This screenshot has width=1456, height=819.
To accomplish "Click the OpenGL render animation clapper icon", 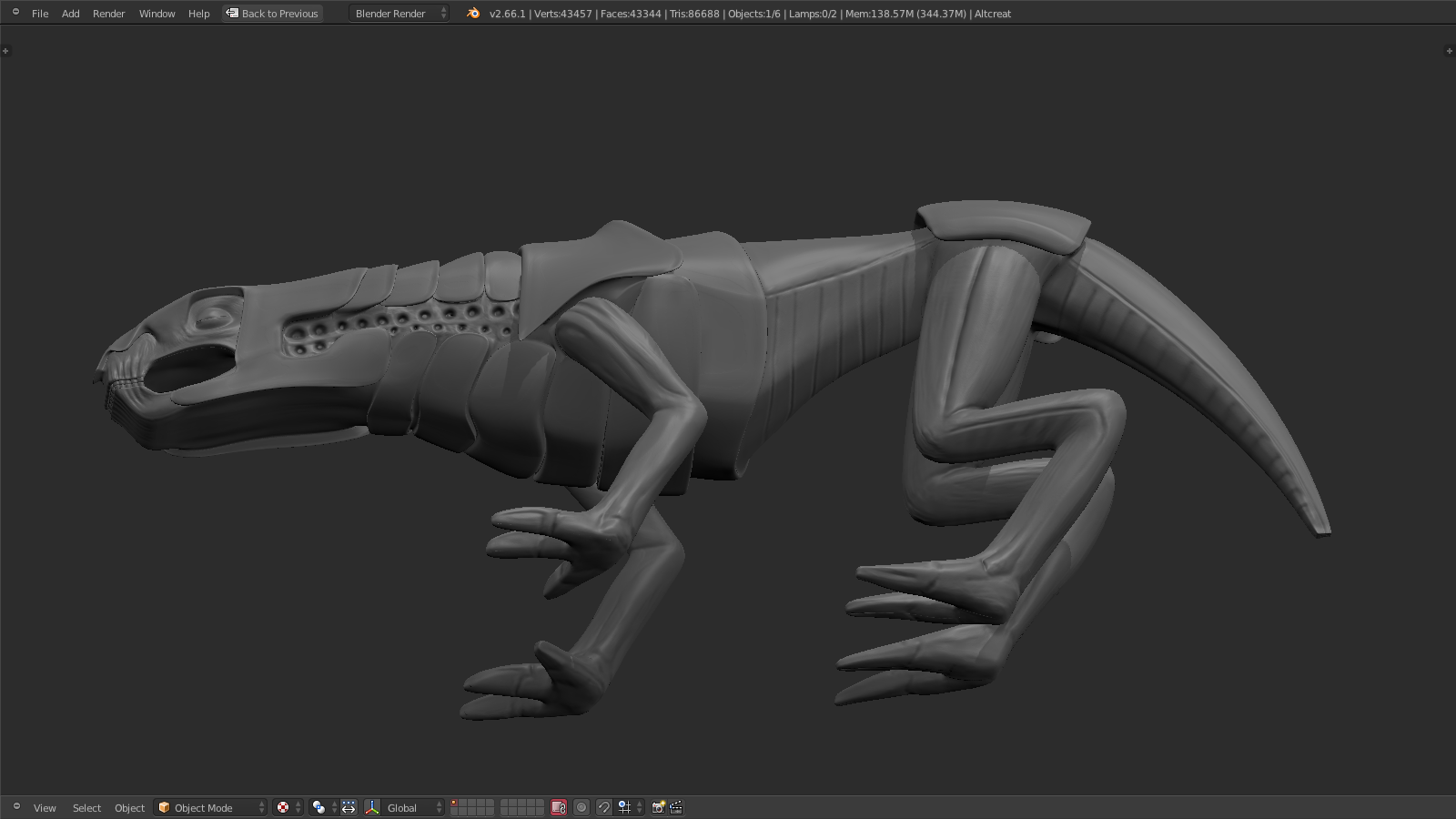I will coord(676,807).
